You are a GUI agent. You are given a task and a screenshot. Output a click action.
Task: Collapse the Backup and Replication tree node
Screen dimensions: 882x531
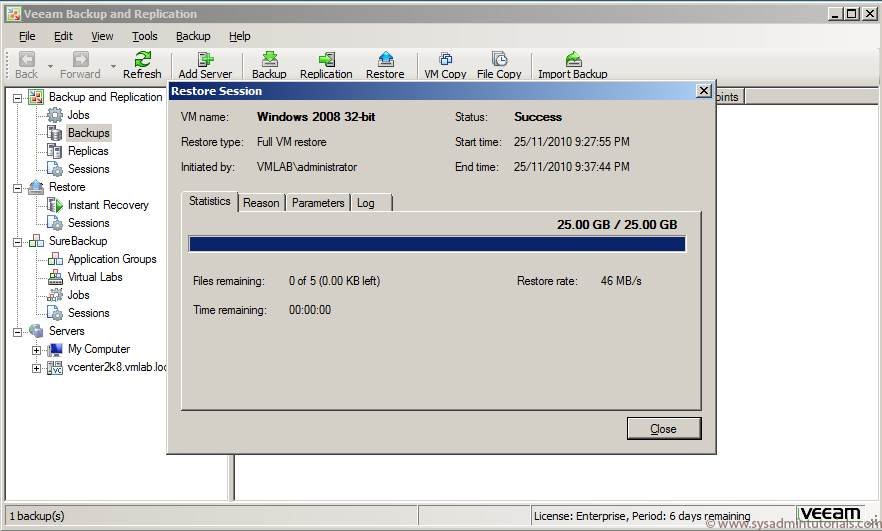click(x=17, y=98)
